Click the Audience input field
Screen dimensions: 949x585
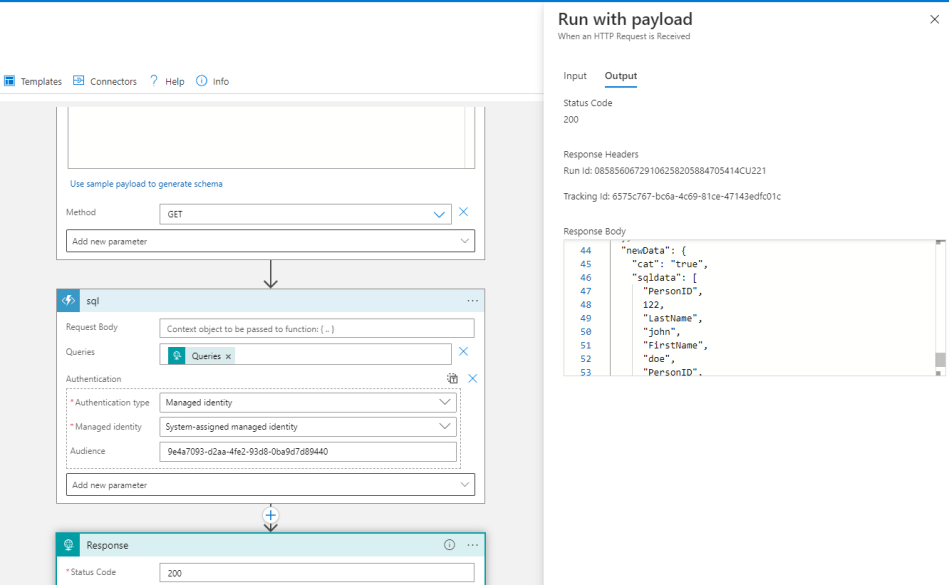(308, 451)
